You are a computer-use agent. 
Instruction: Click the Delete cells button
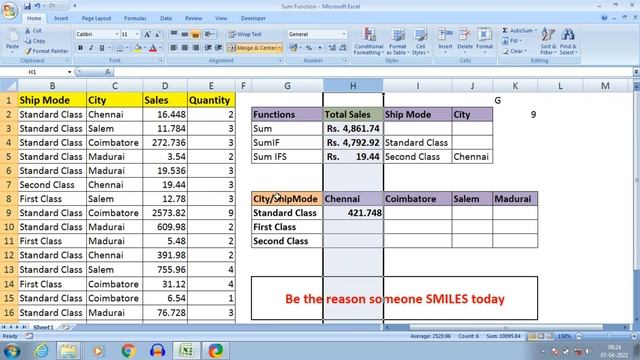(464, 41)
